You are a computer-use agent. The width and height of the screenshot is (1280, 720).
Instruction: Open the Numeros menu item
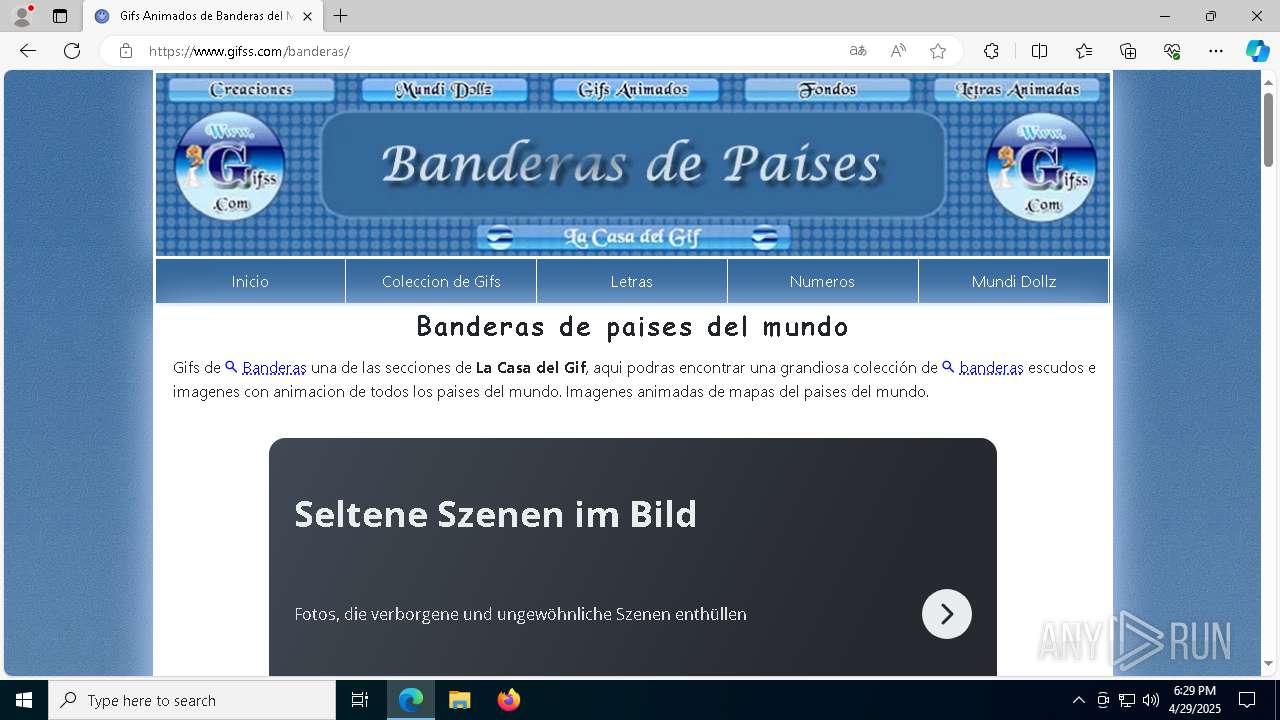pos(822,281)
